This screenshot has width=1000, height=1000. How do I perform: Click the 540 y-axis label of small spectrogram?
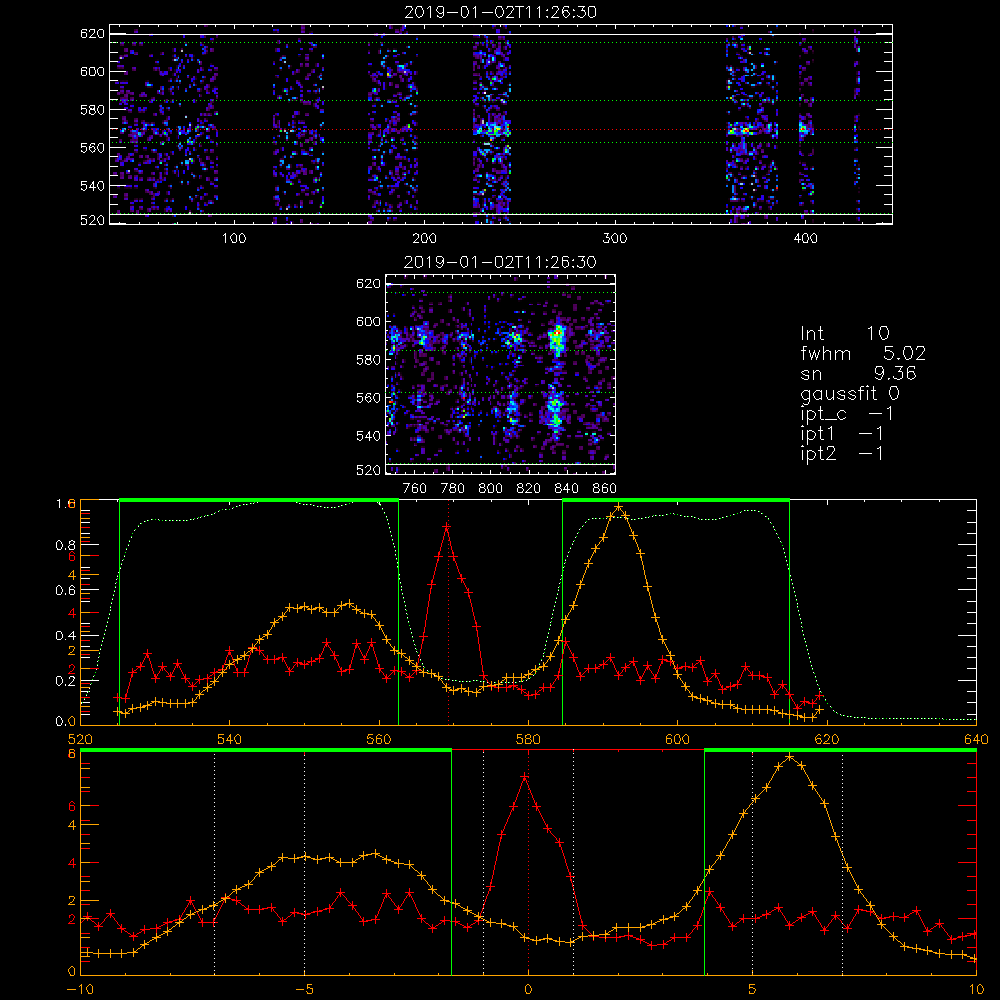(x=369, y=436)
